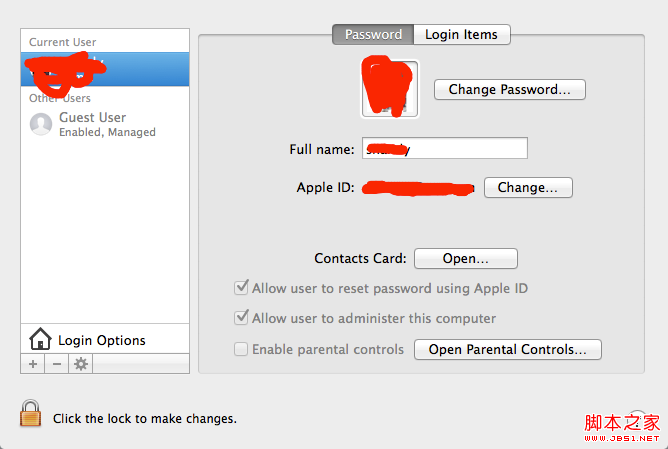The height and width of the screenshot is (449, 668).
Task: Open the Contacts Card
Action: [465, 258]
